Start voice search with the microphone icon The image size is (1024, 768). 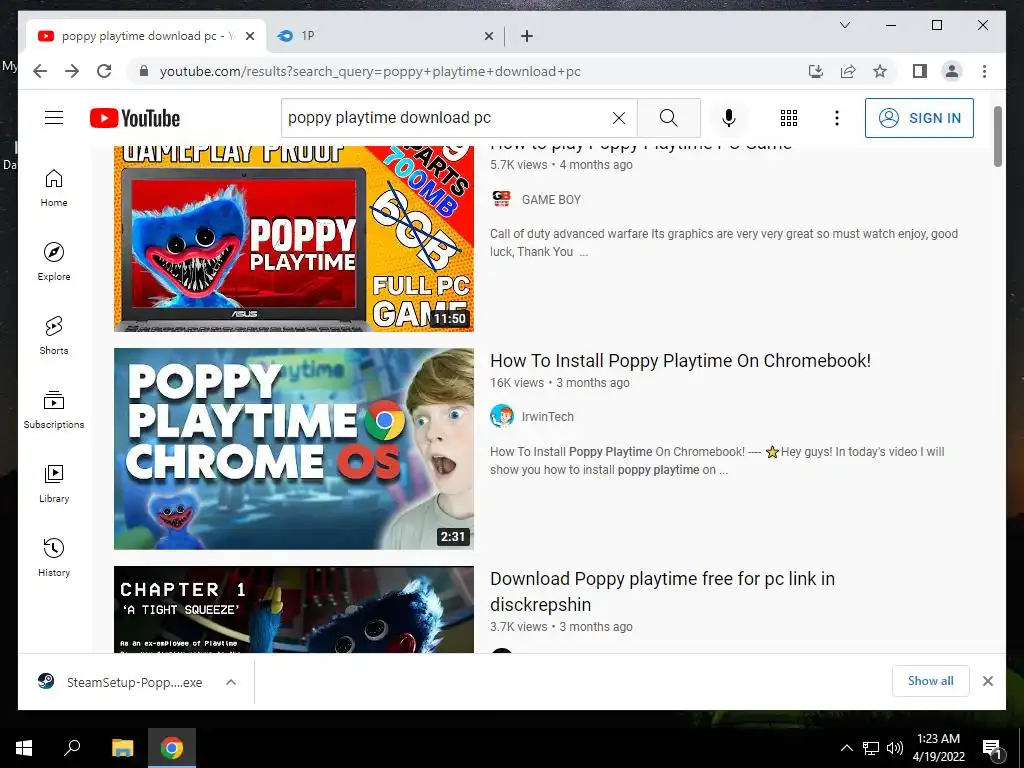729,118
